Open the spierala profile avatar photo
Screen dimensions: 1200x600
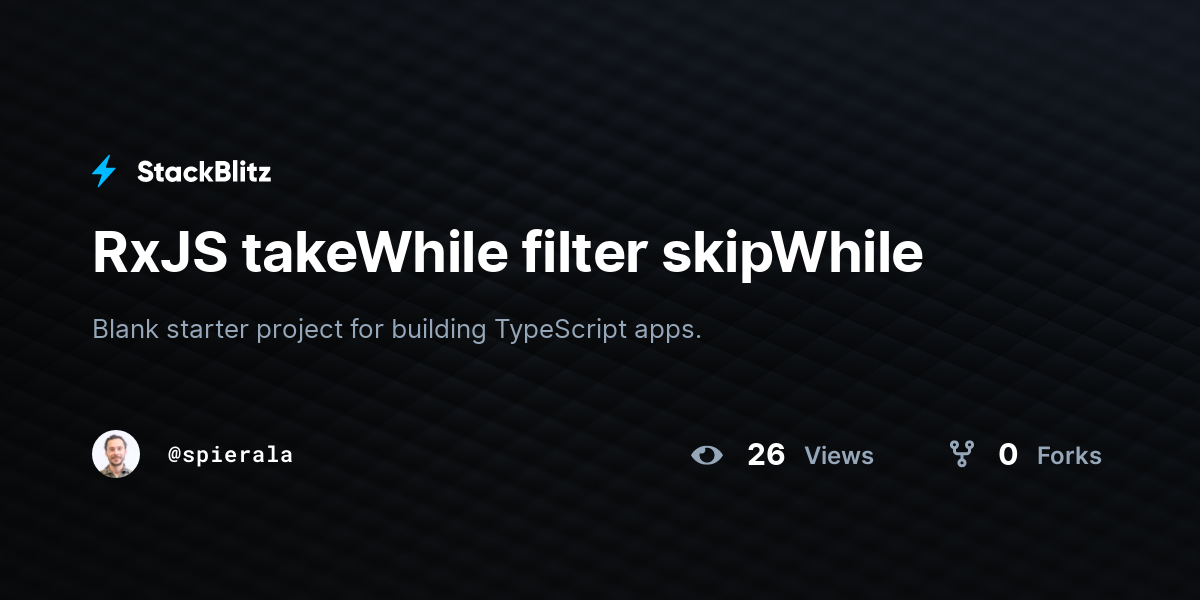(x=116, y=454)
